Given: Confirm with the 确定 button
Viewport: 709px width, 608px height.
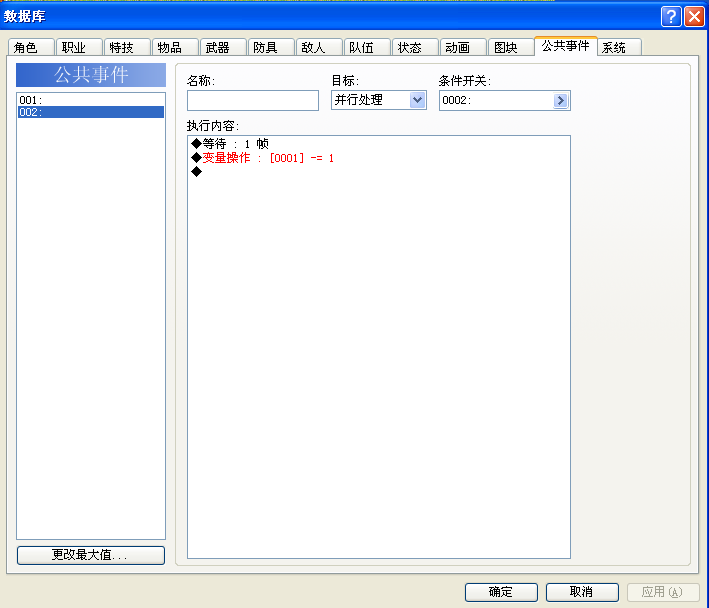Looking at the screenshot, I should click(501, 592).
